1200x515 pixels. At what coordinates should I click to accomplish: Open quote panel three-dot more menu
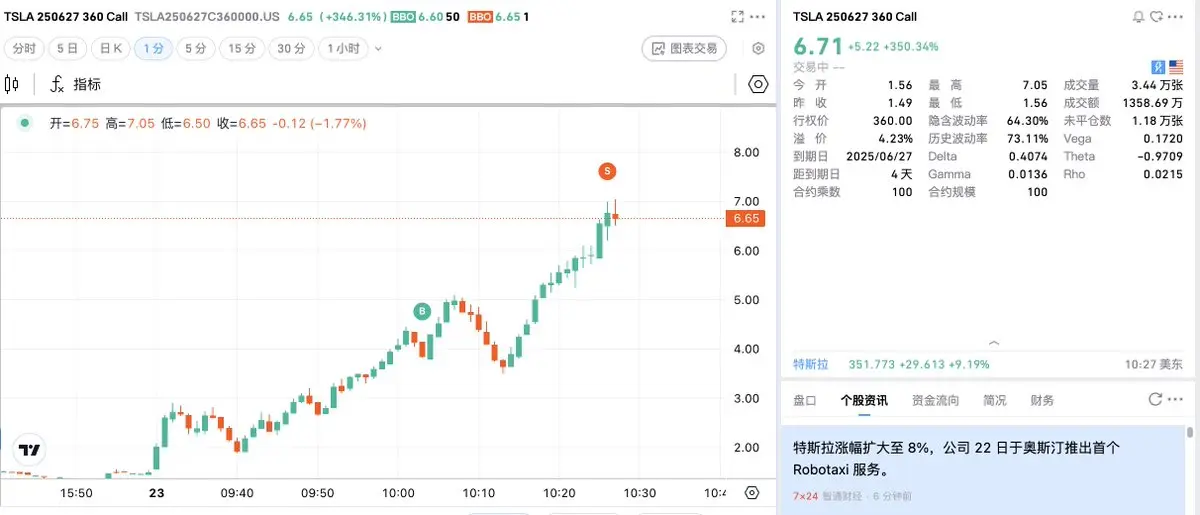1177,17
